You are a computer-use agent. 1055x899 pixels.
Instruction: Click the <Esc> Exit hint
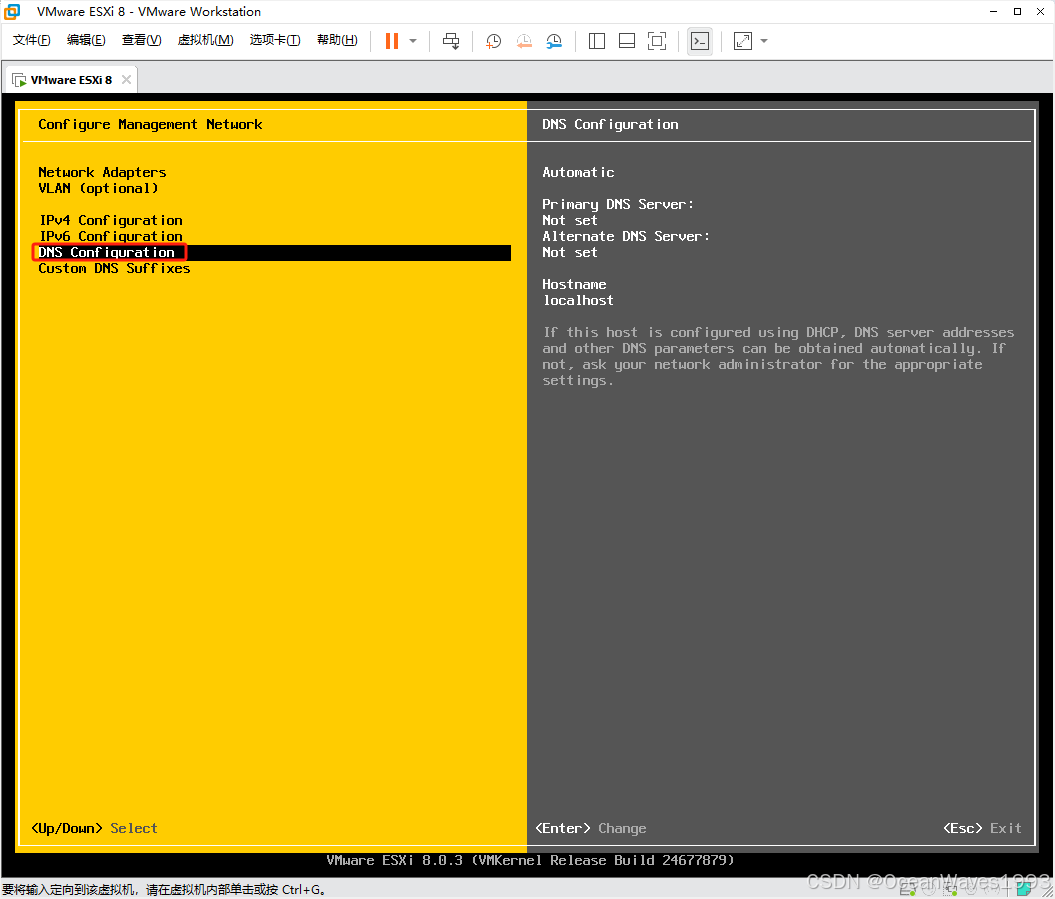click(982, 828)
